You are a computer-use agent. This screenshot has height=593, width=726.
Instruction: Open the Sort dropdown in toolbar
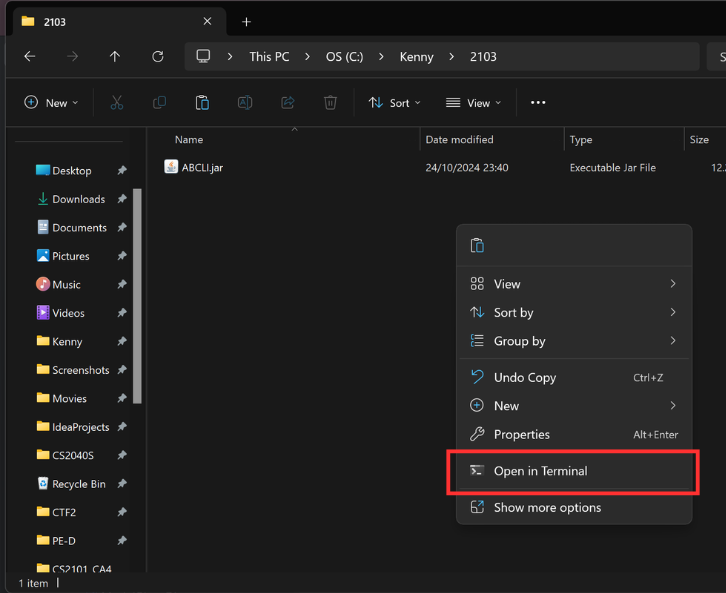click(x=394, y=102)
